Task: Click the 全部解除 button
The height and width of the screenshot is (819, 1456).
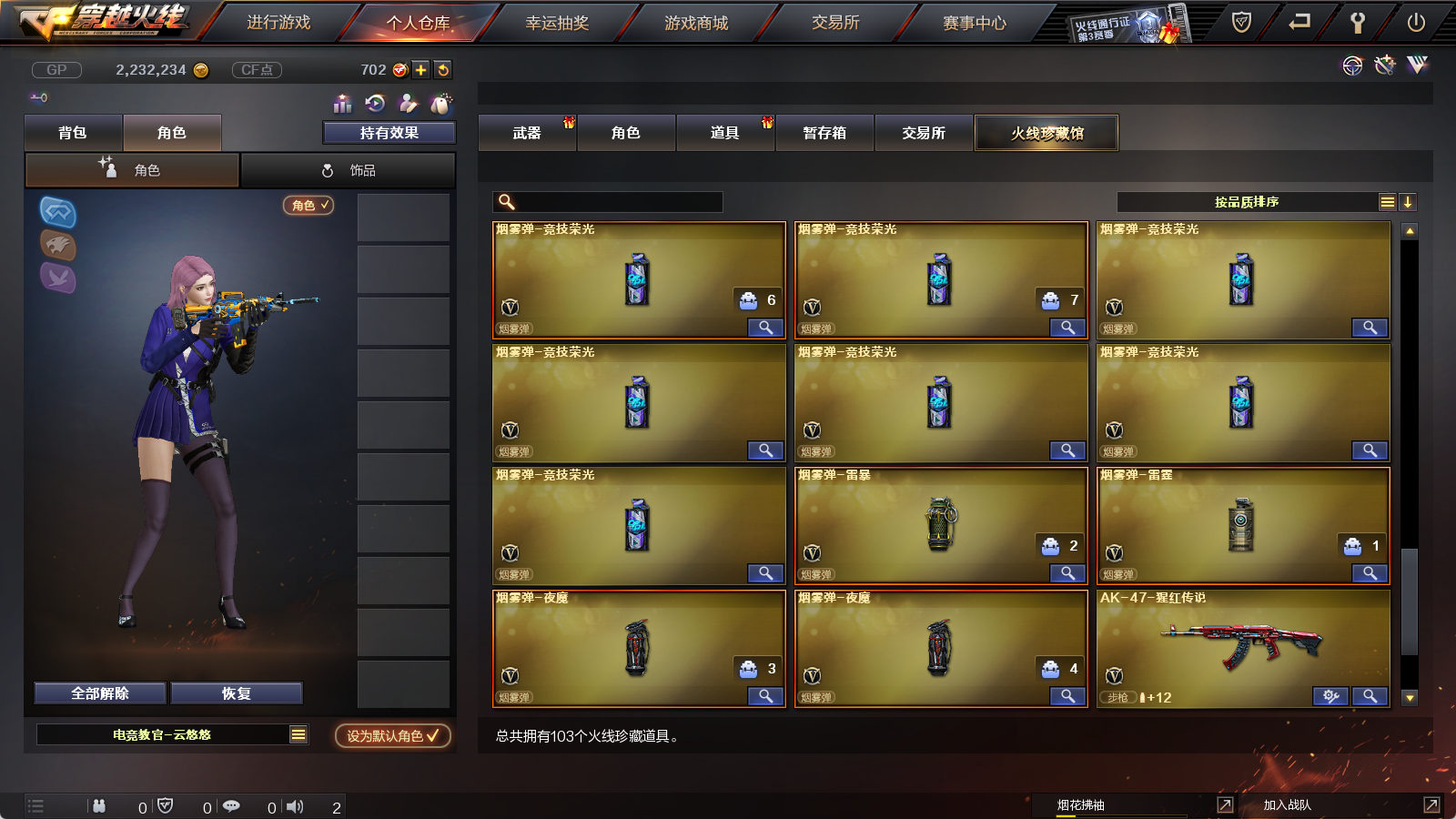Action: [x=100, y=693]
